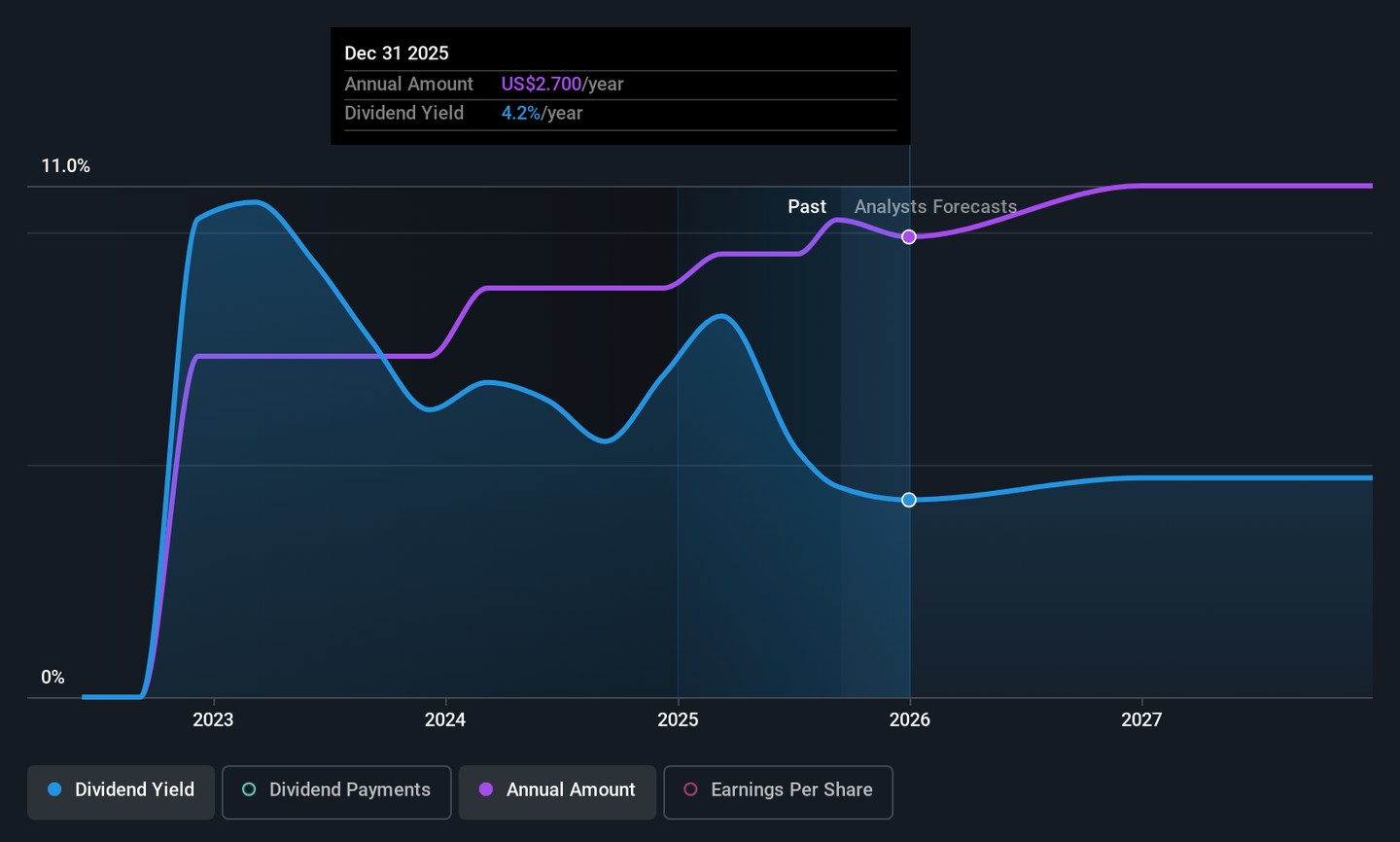Click the purple Annual Amount legend dot

pyautogui.click(x=486, y=789)
